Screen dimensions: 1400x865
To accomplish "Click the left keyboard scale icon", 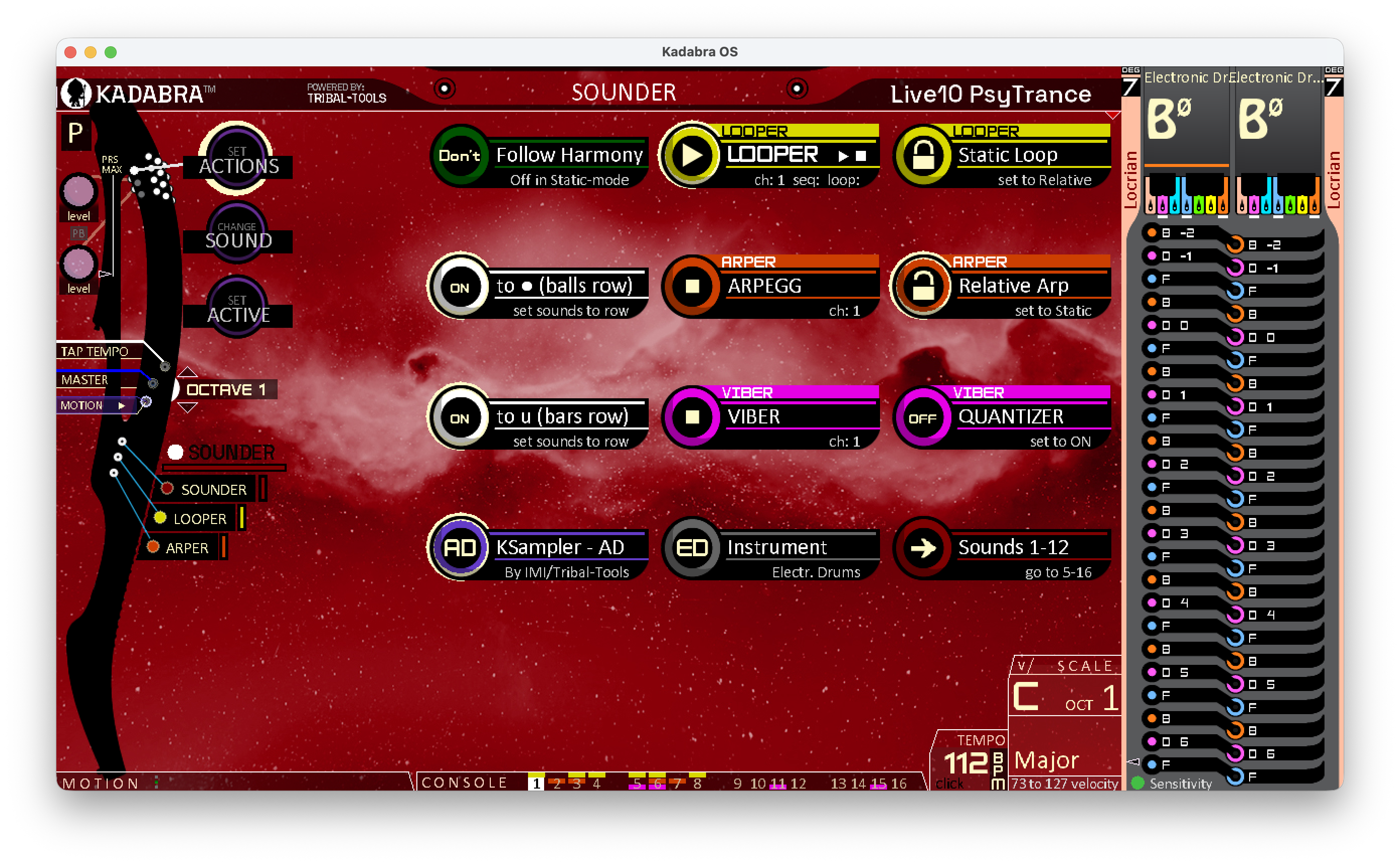I will pyautogui.click(x=1186, y=195).
